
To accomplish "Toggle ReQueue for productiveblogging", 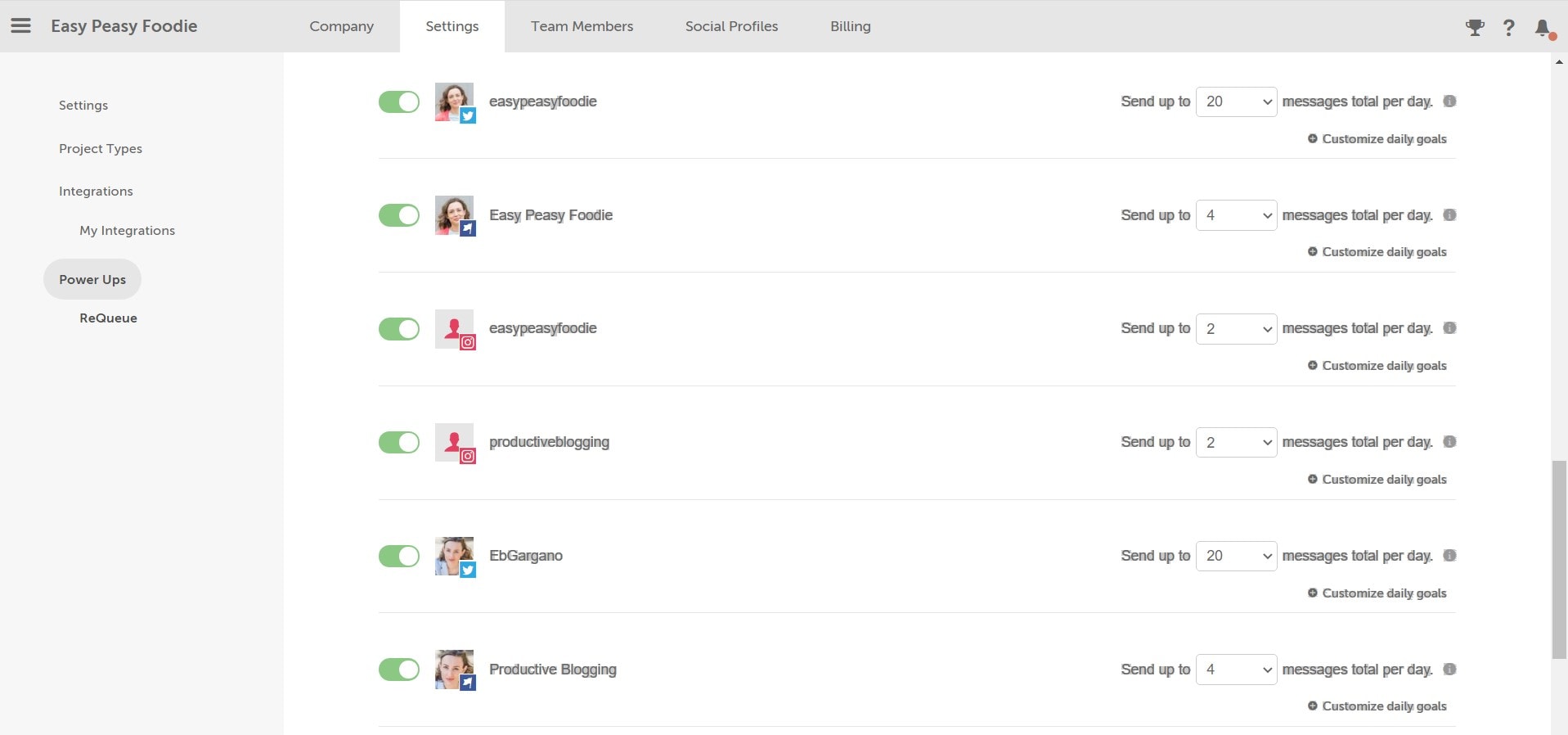I will tap(399, 443).
